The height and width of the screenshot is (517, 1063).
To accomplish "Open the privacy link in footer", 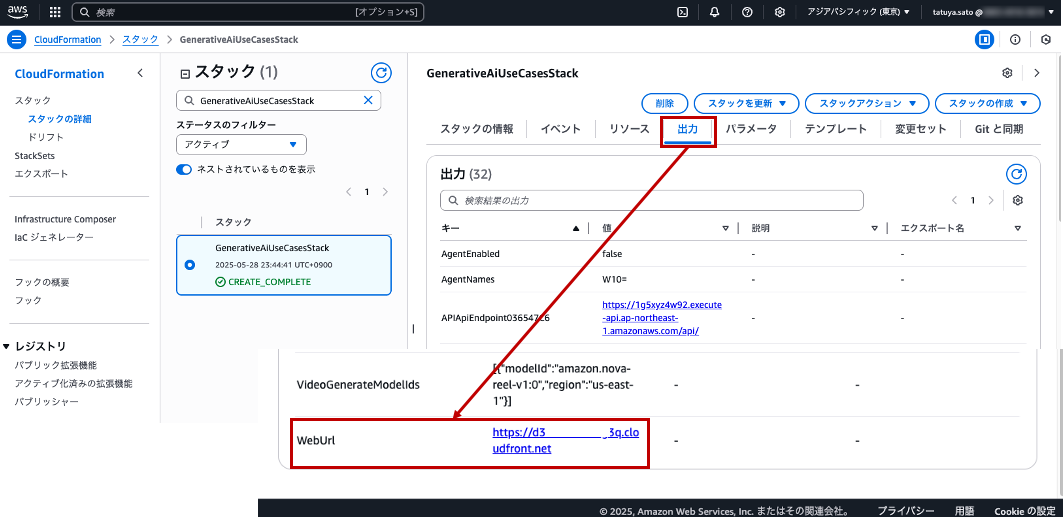I will [906, 511].
